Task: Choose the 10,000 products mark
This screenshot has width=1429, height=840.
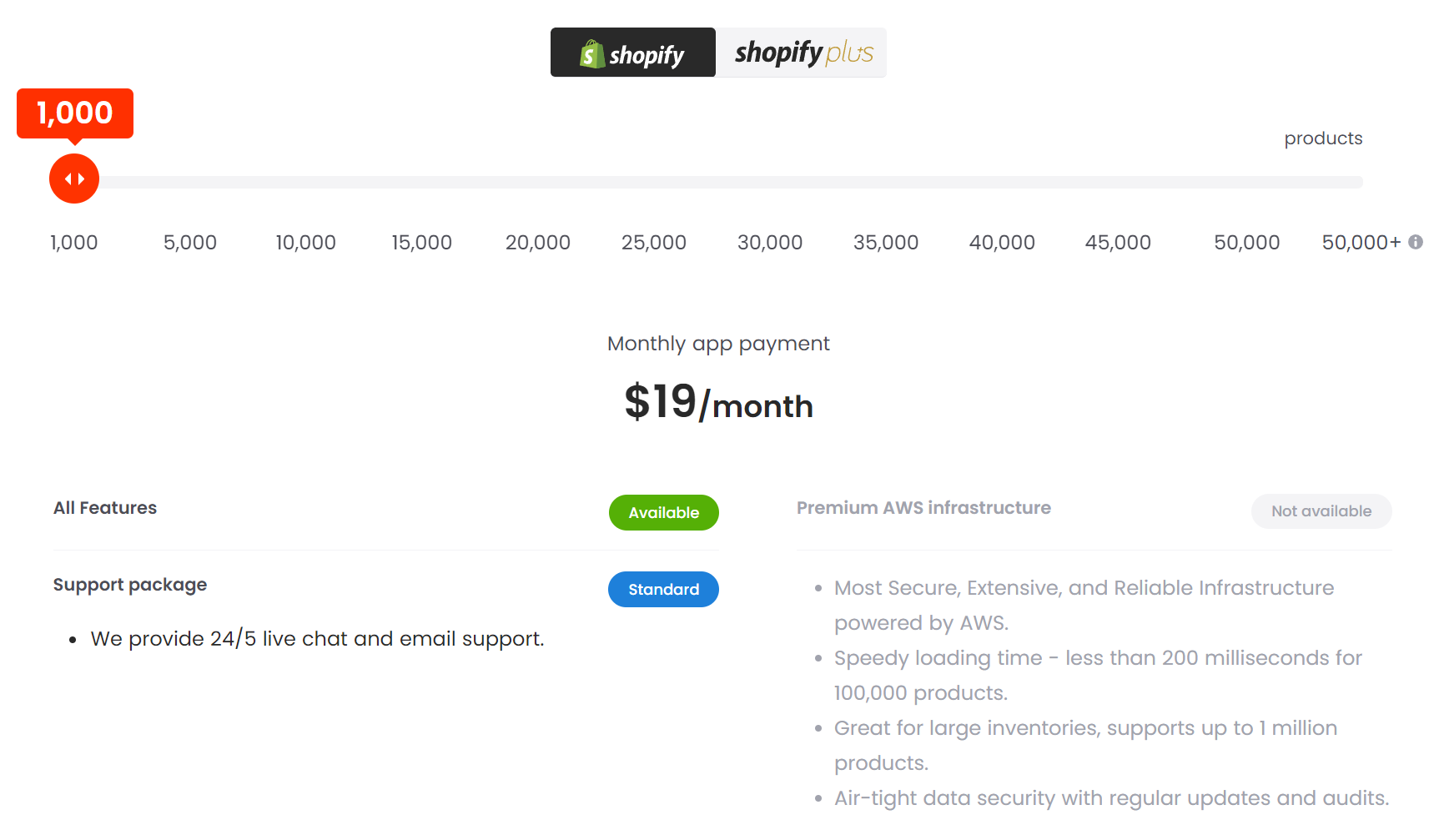Action: [306, 243]
